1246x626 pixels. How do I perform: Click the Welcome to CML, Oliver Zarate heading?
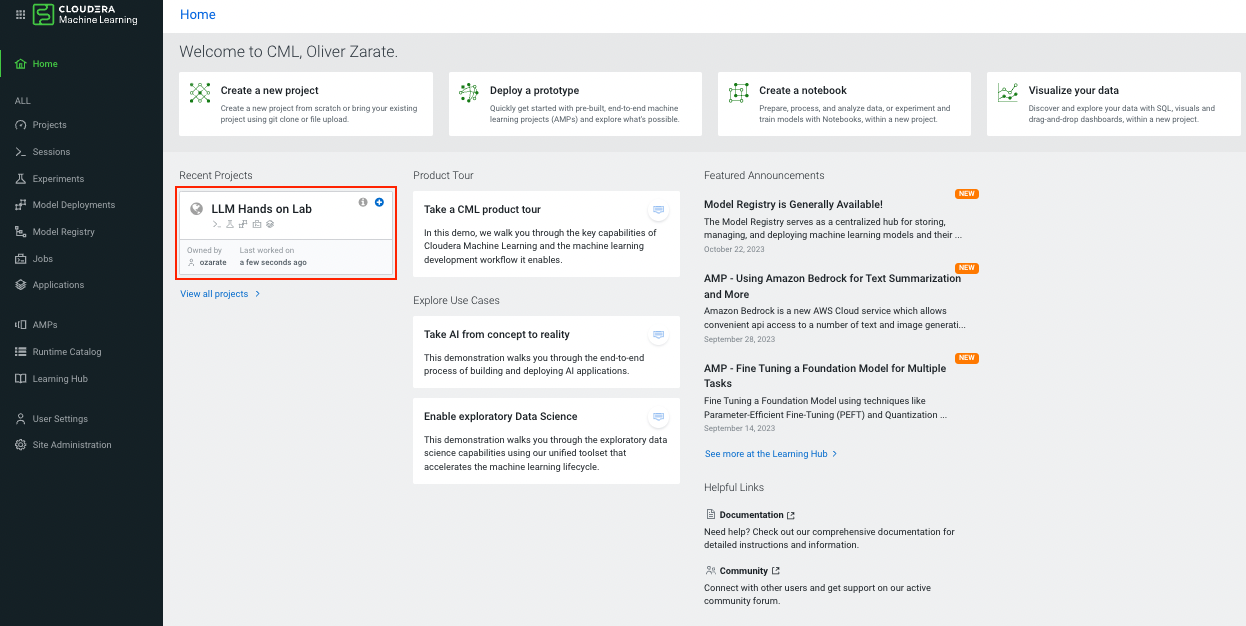click(x=289, y=51)
